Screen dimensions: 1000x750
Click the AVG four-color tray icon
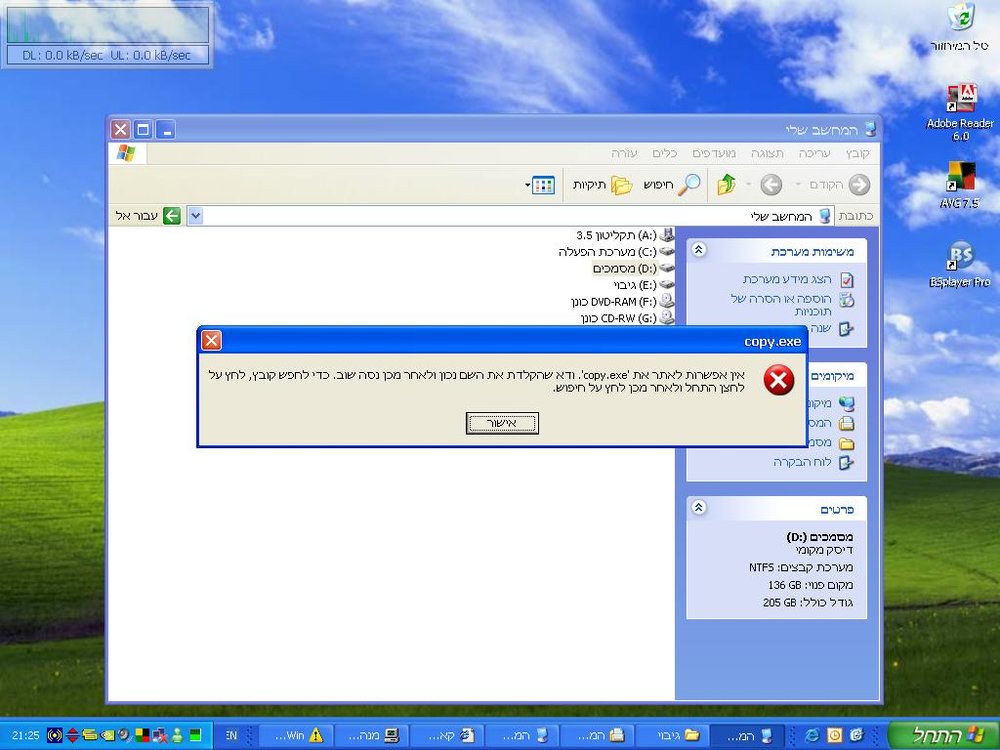point(142,735)
